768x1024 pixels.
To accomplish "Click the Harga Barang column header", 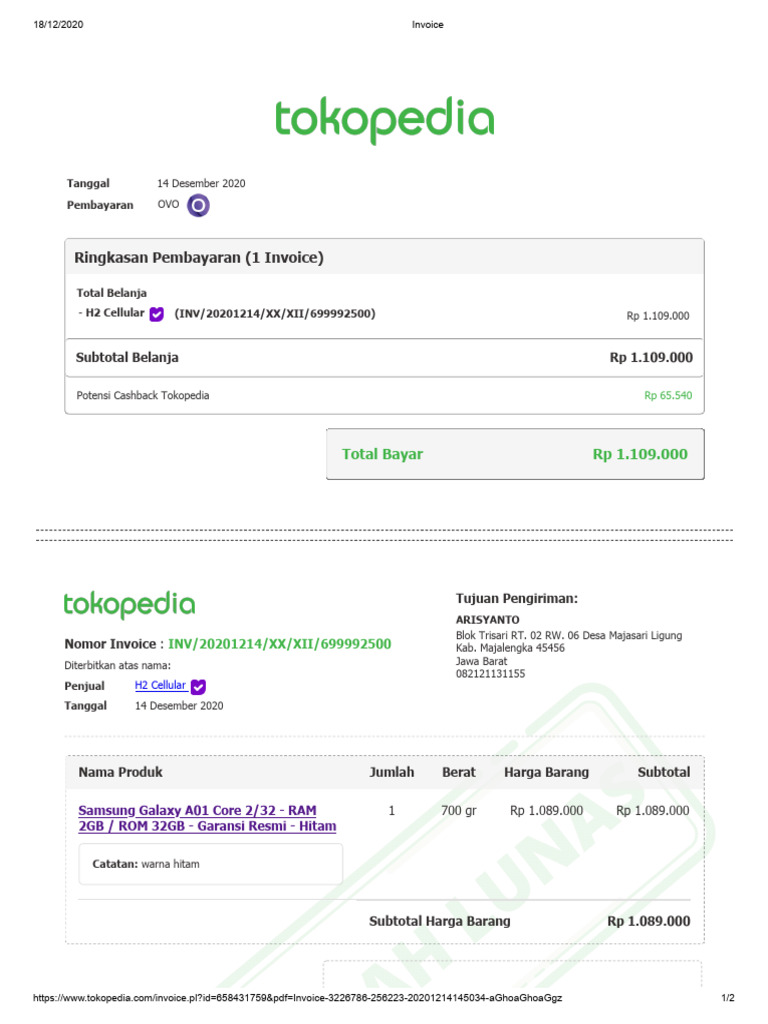I will [x=546, y=772].
